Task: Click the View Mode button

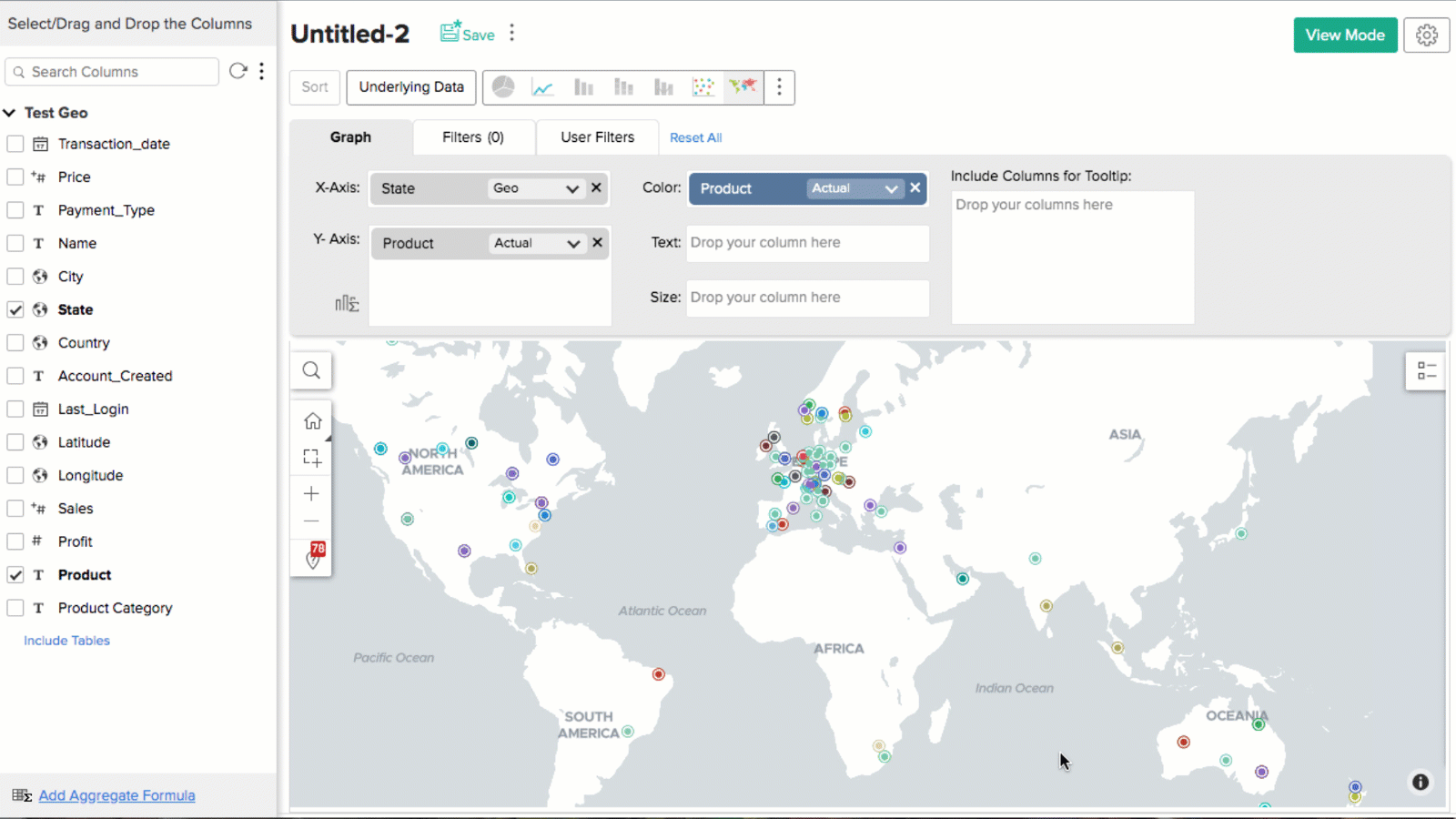Action: click(x=1344, y=35)
